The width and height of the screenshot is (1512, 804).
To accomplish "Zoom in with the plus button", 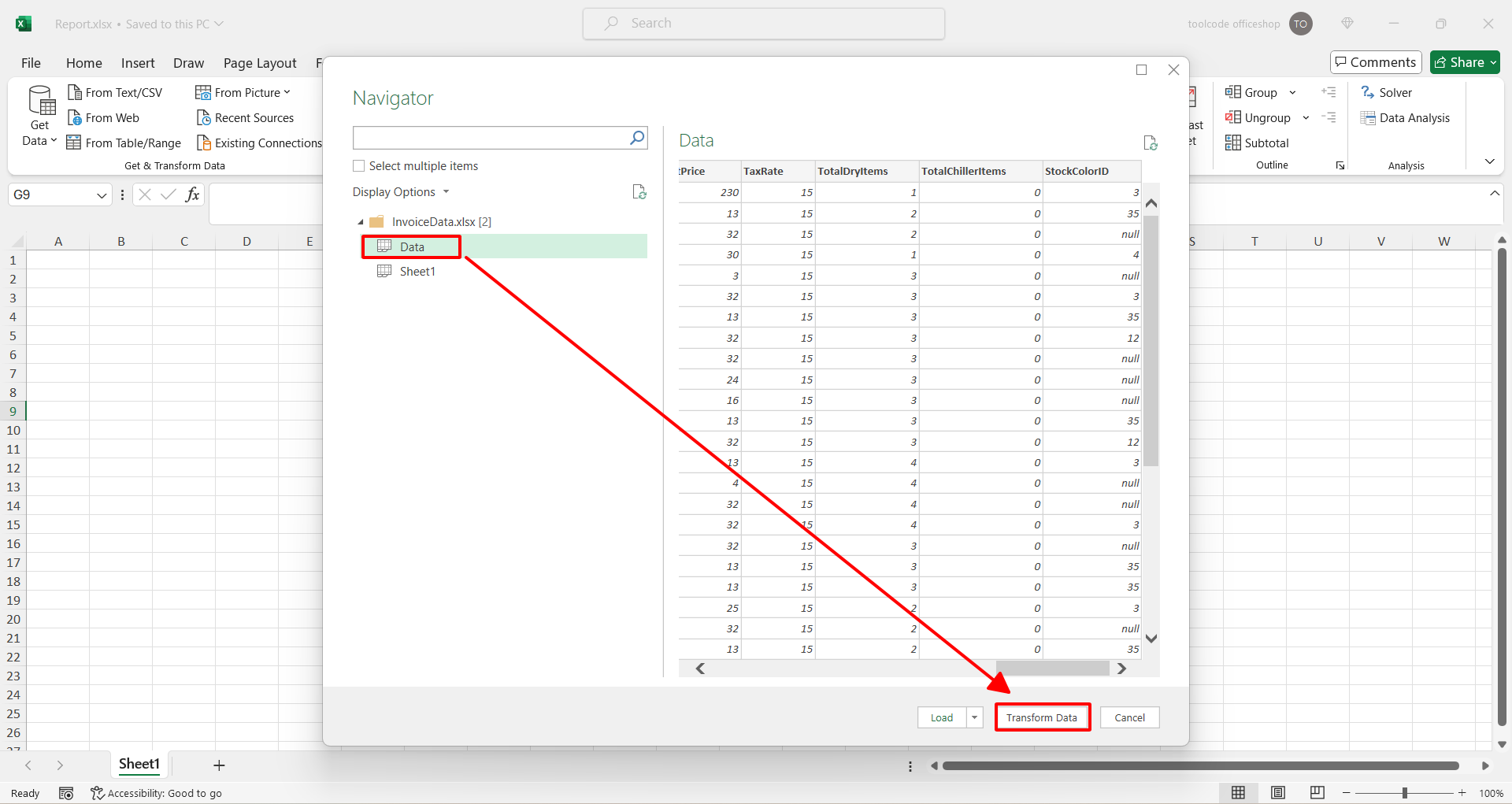I will (1462, 793).
